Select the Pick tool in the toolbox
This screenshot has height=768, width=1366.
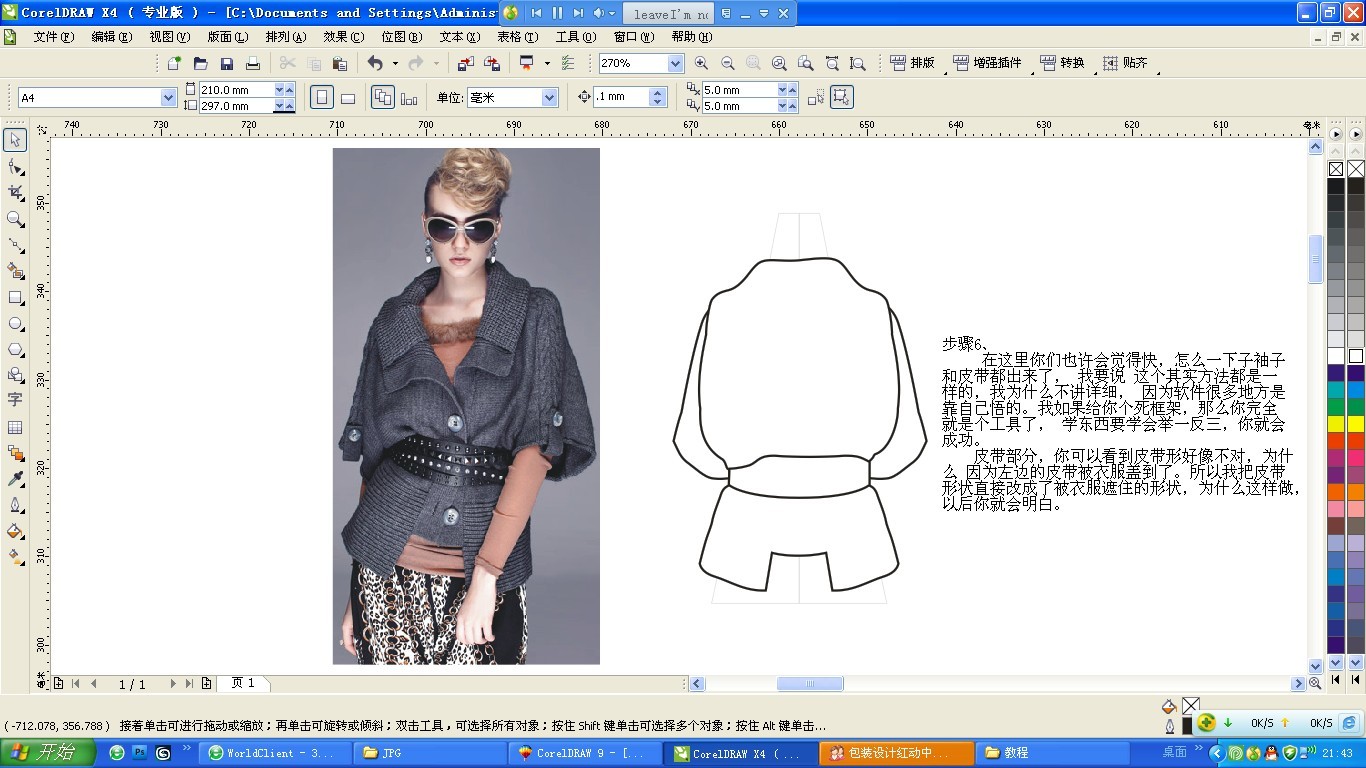pos(15,140)
